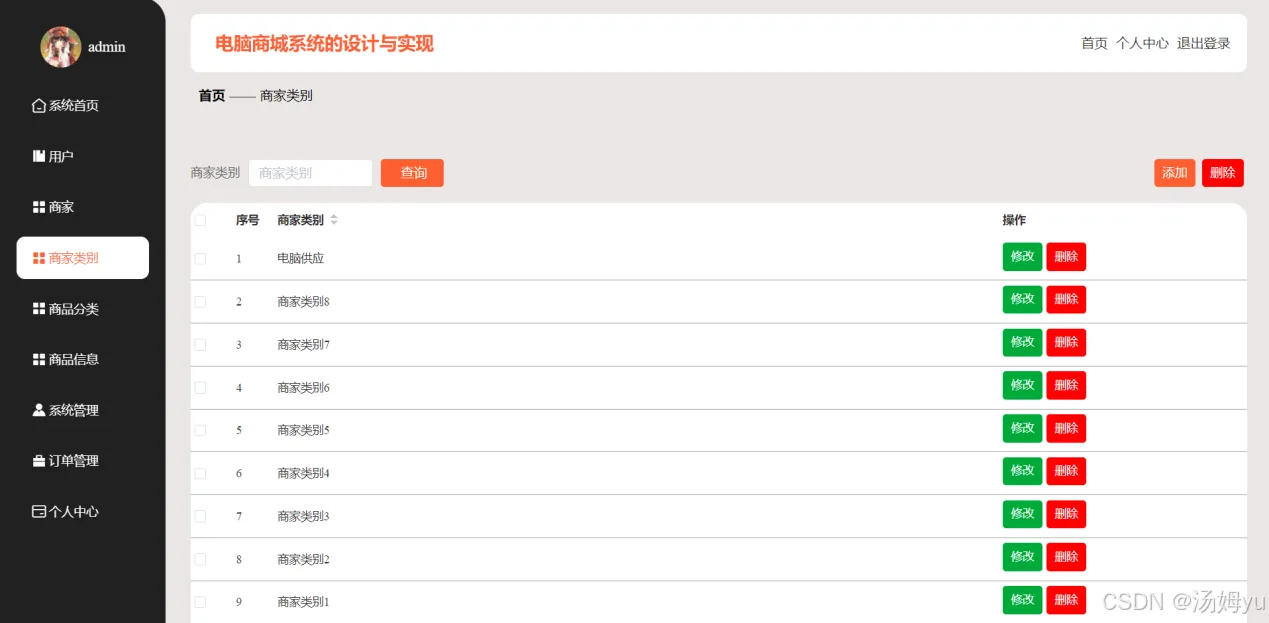Click 退出登录 to log out
Screen dimensions: 1269x623
pos(1203,43)
